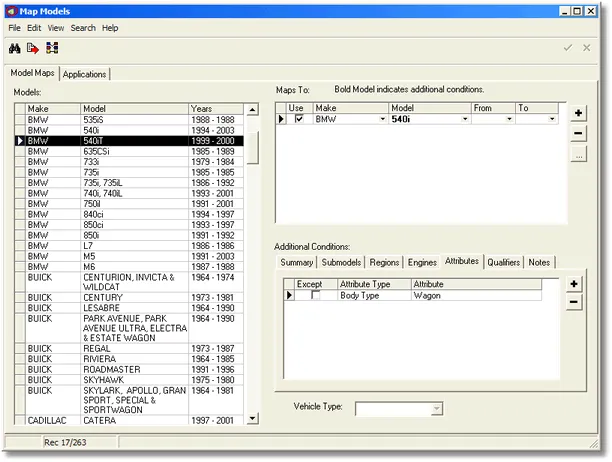Screen dimensions: 612x462
Task: Select the BMW 733i row
Action: coord(129,162)
